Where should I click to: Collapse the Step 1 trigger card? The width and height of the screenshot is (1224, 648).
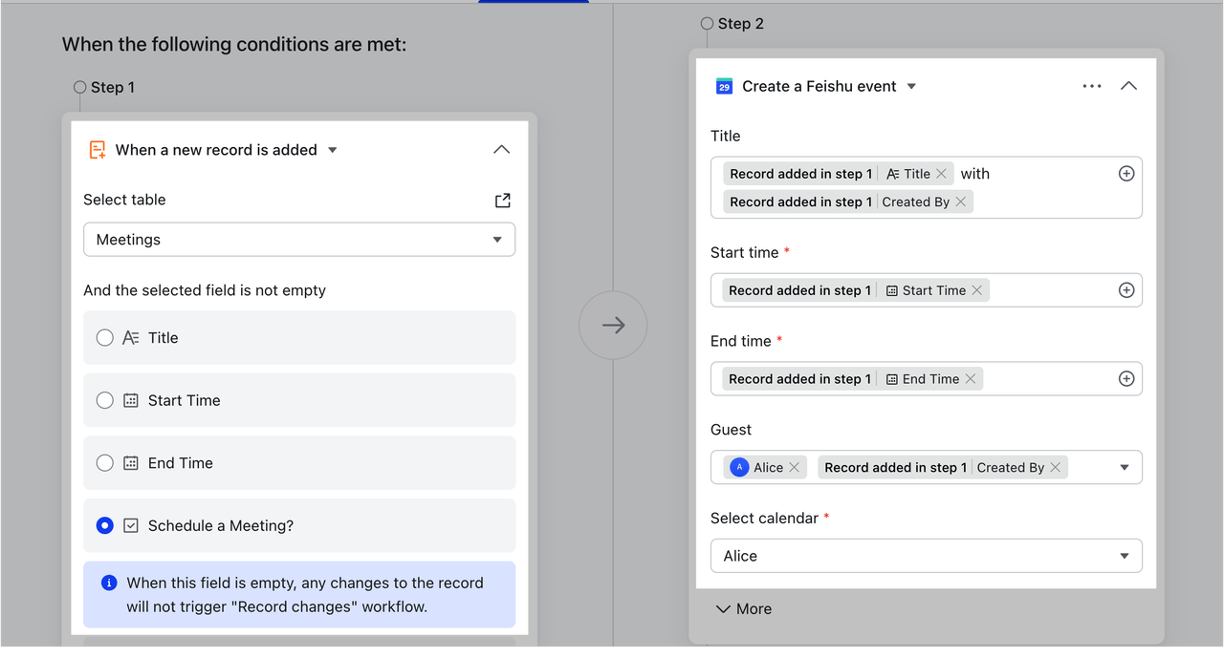[x=502, y=150]
